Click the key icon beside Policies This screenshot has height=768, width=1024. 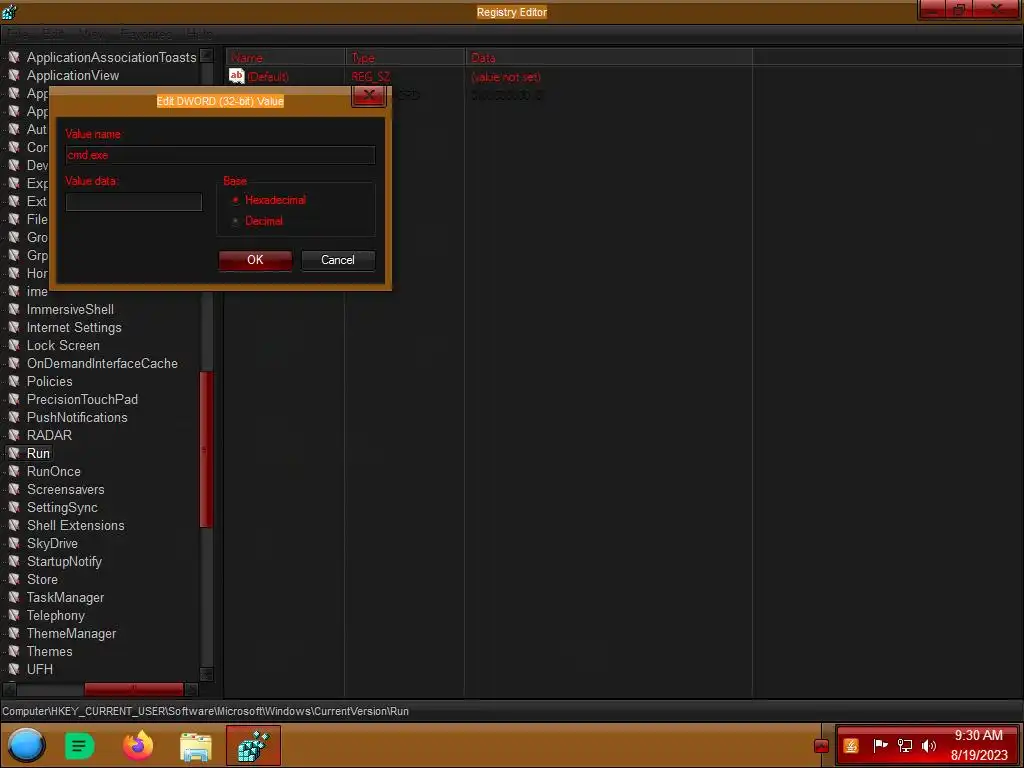pyautogui.click(x=14, y=381)
